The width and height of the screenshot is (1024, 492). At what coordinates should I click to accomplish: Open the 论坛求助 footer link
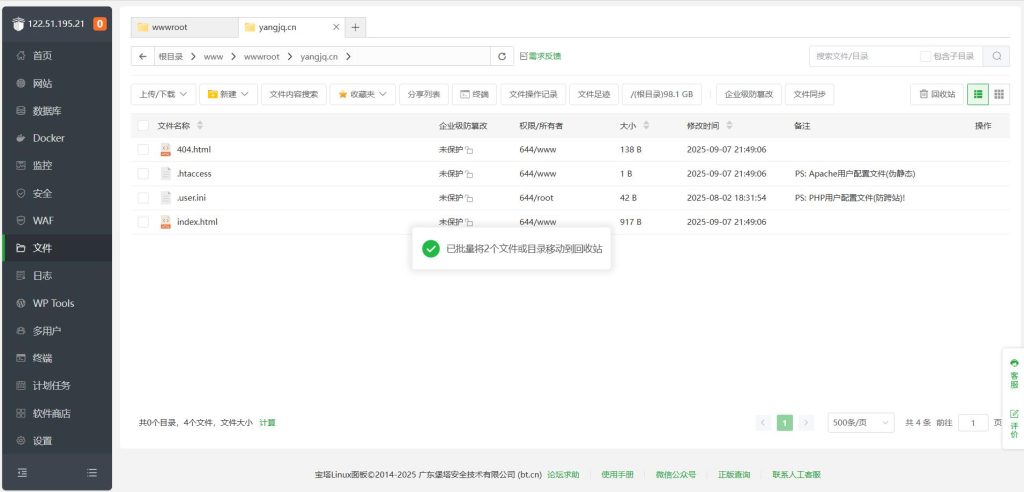(x=563, y=474)
